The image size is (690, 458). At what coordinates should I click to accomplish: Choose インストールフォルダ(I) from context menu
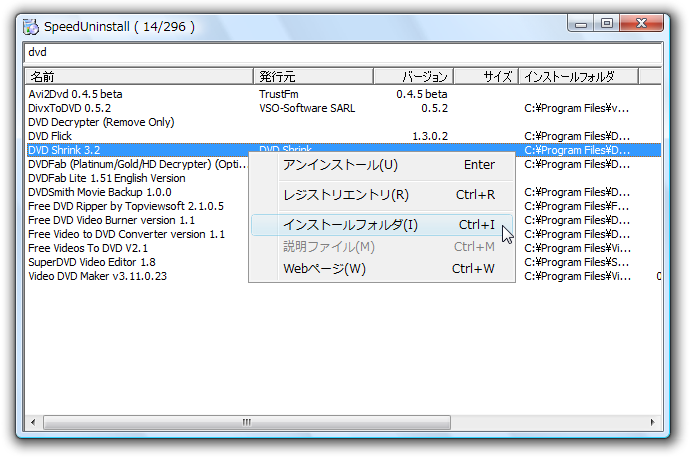(382, 225)
